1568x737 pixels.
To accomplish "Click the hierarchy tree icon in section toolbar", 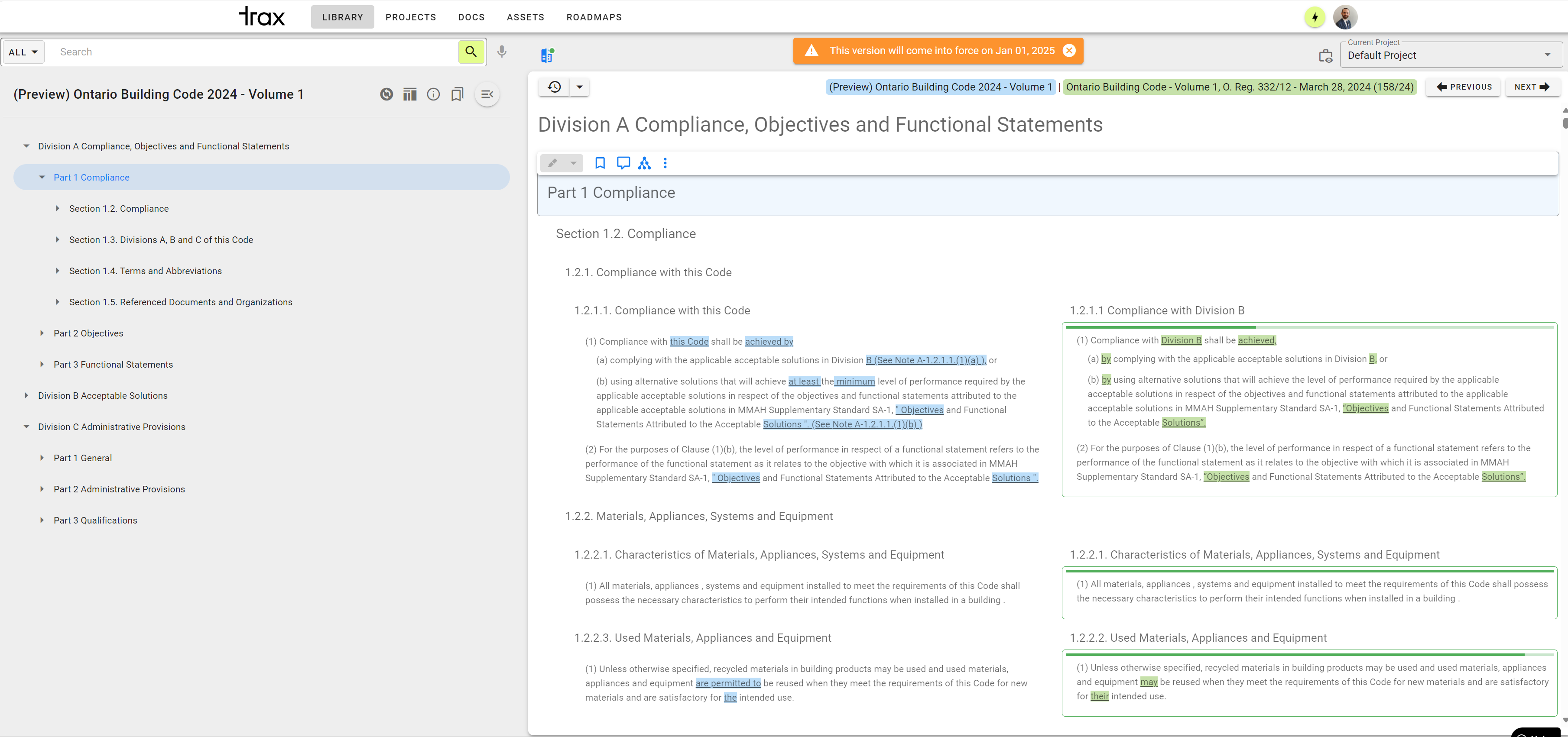I will [x=645, y=163].
